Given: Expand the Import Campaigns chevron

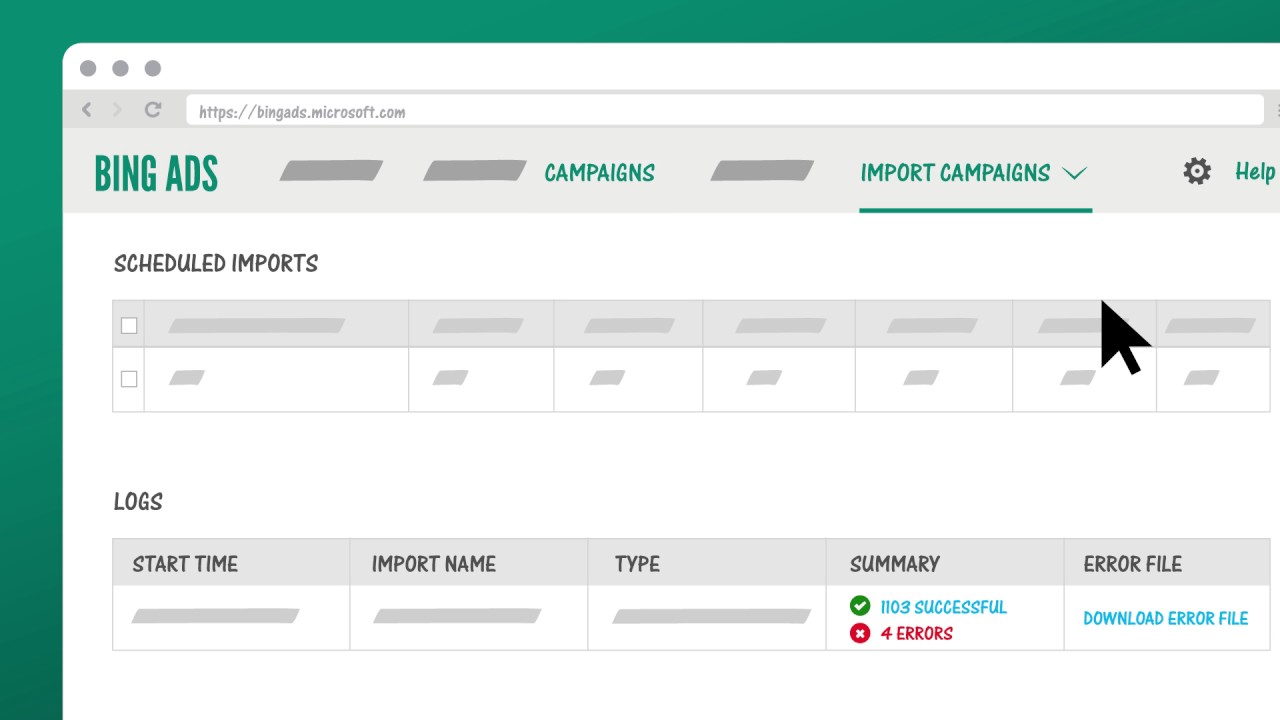Looking at the screenshot, I should 1074,173.
